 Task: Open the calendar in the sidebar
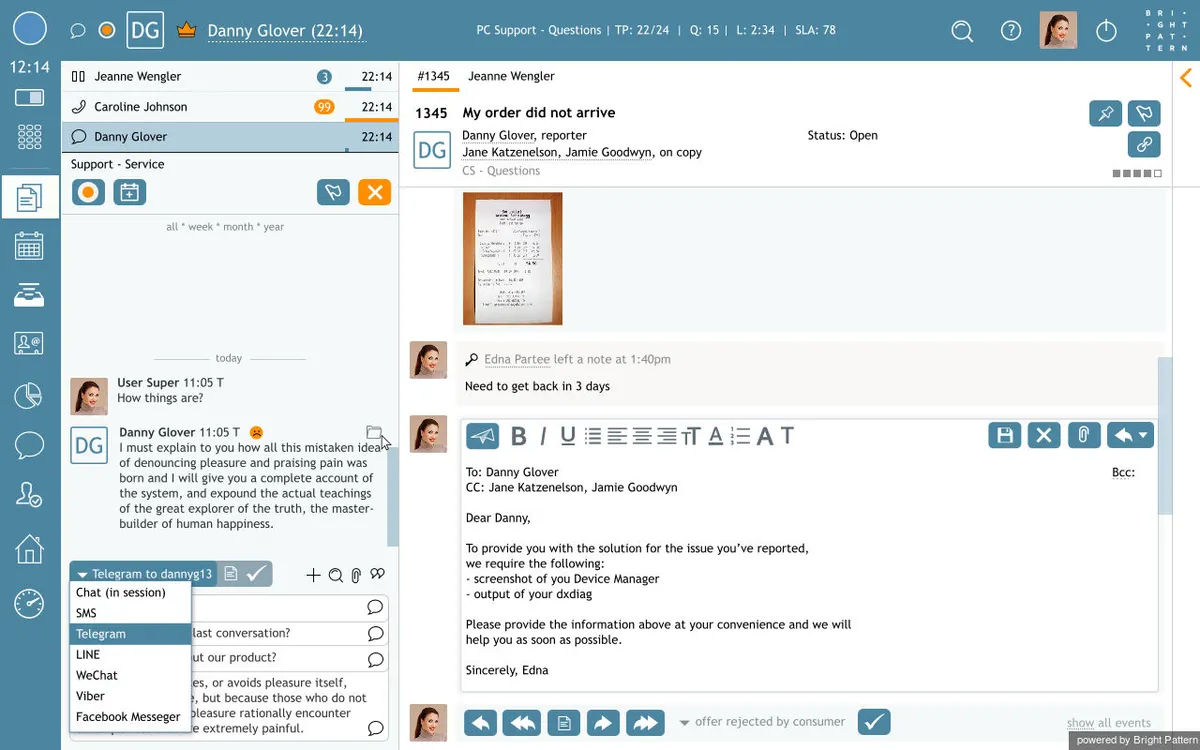click(x=29, y=246)
